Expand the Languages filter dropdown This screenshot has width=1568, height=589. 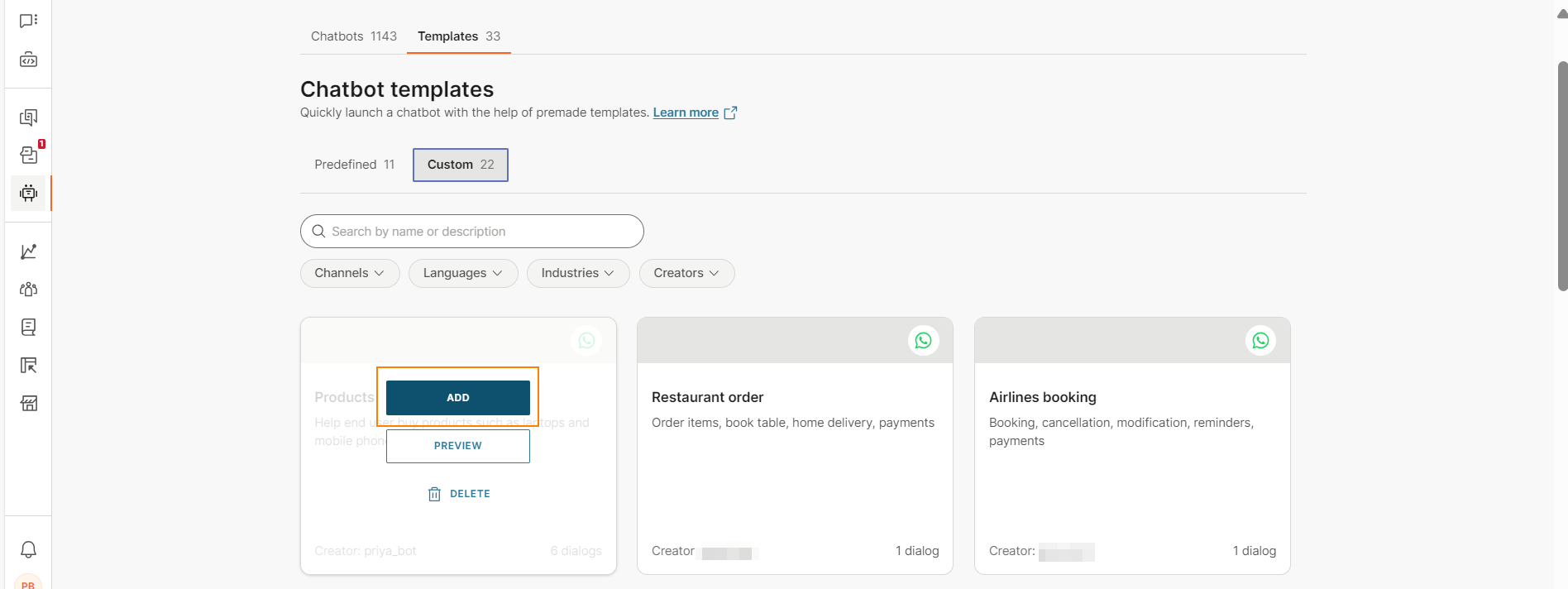pyautogui.click(x=463, y=273)
